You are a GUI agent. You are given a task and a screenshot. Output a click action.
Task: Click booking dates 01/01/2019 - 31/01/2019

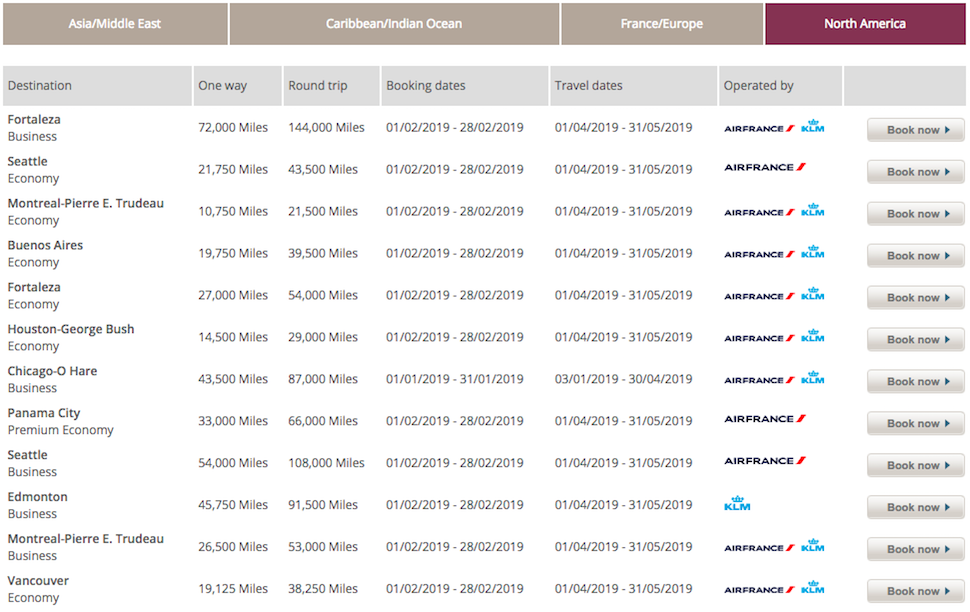click(455, 379)
